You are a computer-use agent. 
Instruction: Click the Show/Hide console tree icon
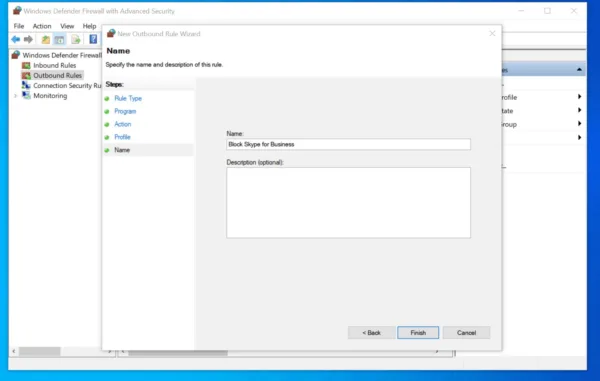coord(59,39)
